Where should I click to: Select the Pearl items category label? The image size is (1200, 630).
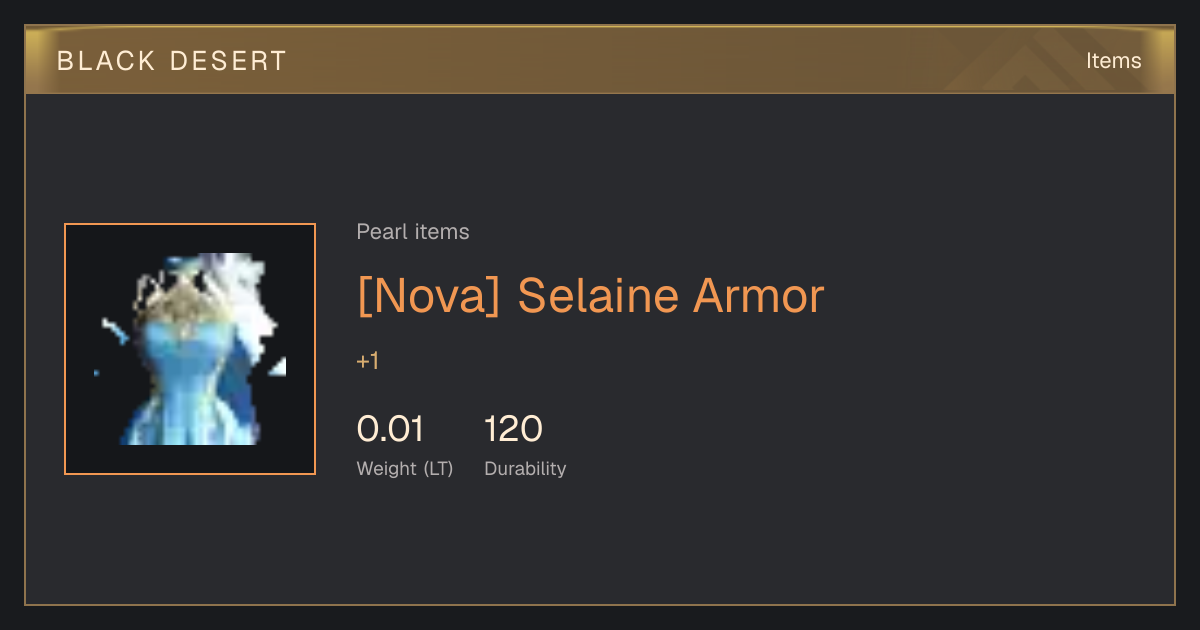(x=413, y=232)
